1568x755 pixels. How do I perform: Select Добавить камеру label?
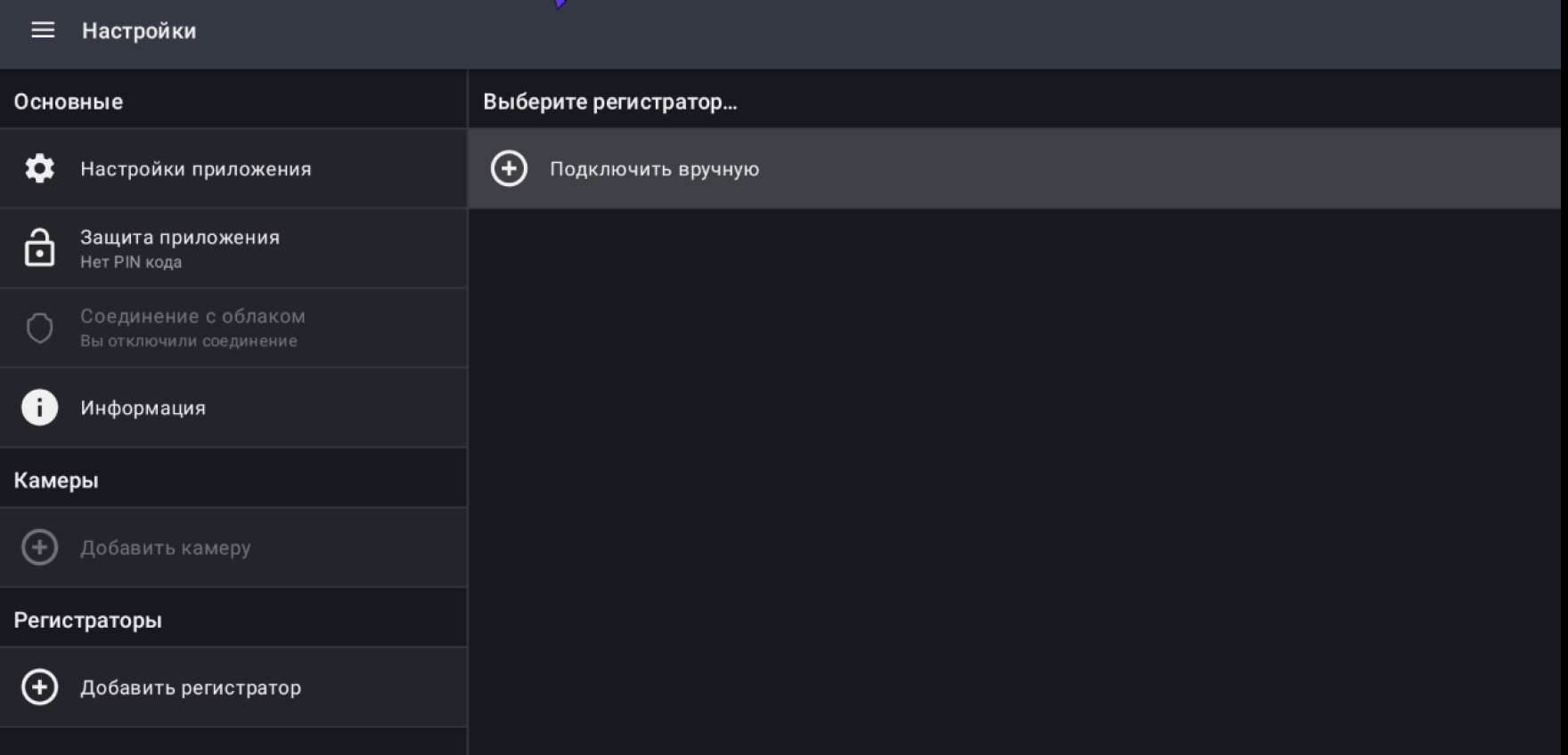166,548
